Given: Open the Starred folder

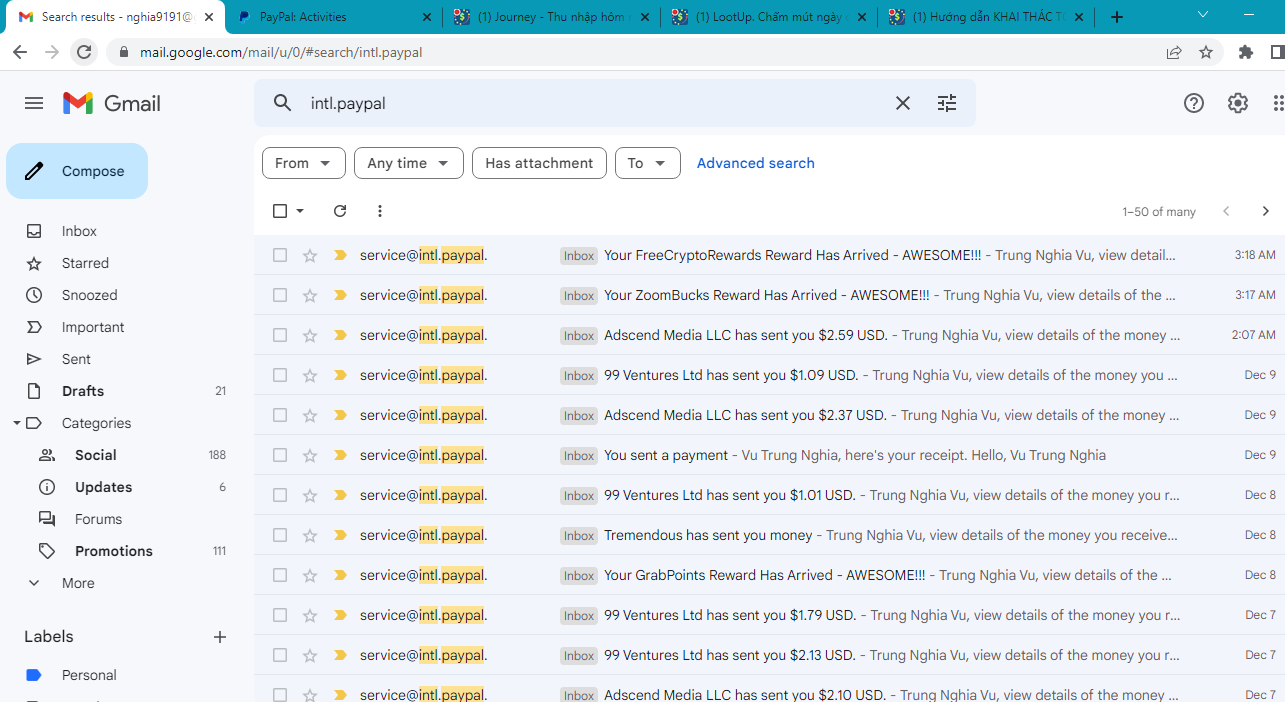Looking at the screenshot, I should 85,263.
